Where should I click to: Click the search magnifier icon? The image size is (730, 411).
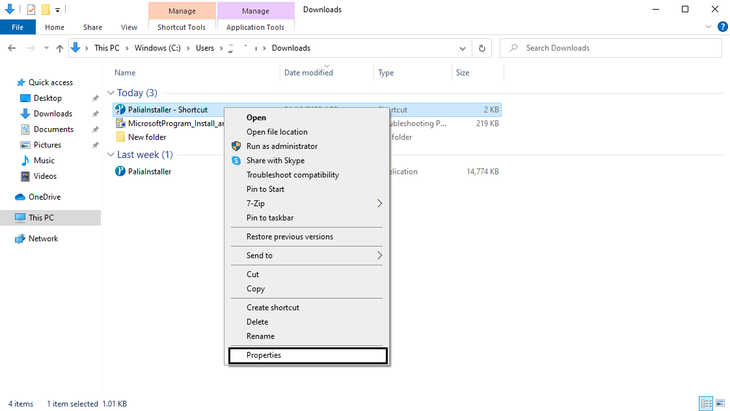point(514,48)
